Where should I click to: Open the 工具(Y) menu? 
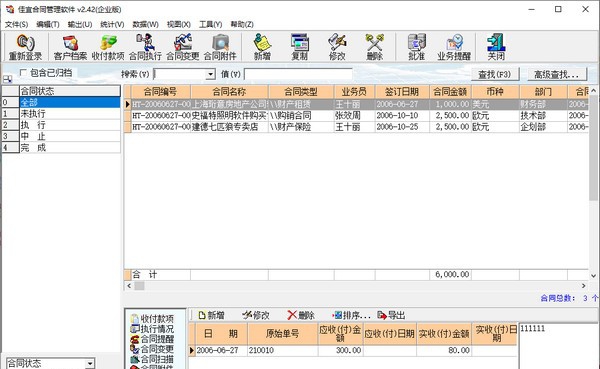point(210,24)
